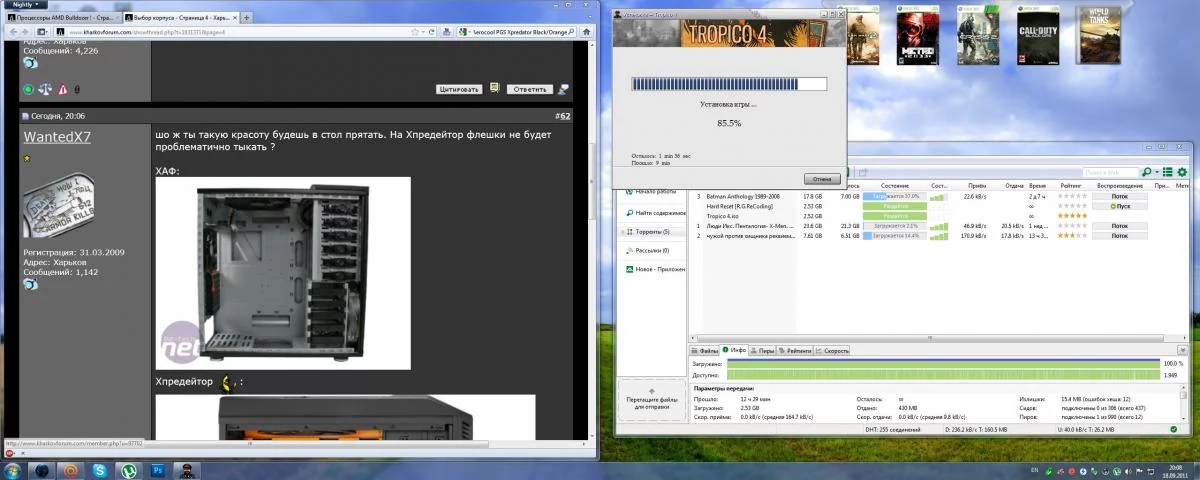The width and height of the screenshot is (1200, 480).
Task: Click the browser forward arrow button
Action: tap(26, 31)
